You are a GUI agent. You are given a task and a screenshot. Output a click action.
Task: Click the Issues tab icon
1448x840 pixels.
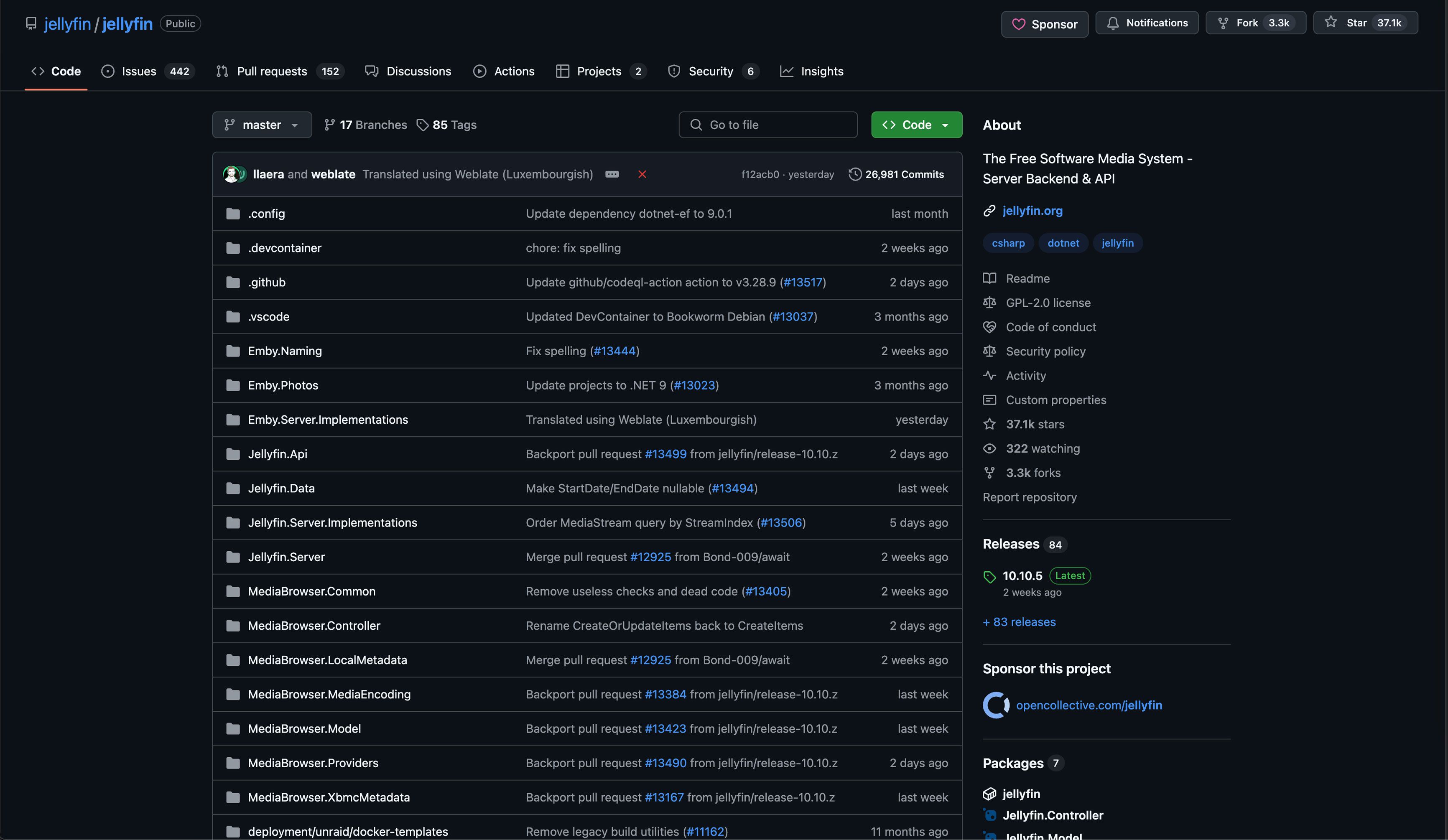(107, 71)
